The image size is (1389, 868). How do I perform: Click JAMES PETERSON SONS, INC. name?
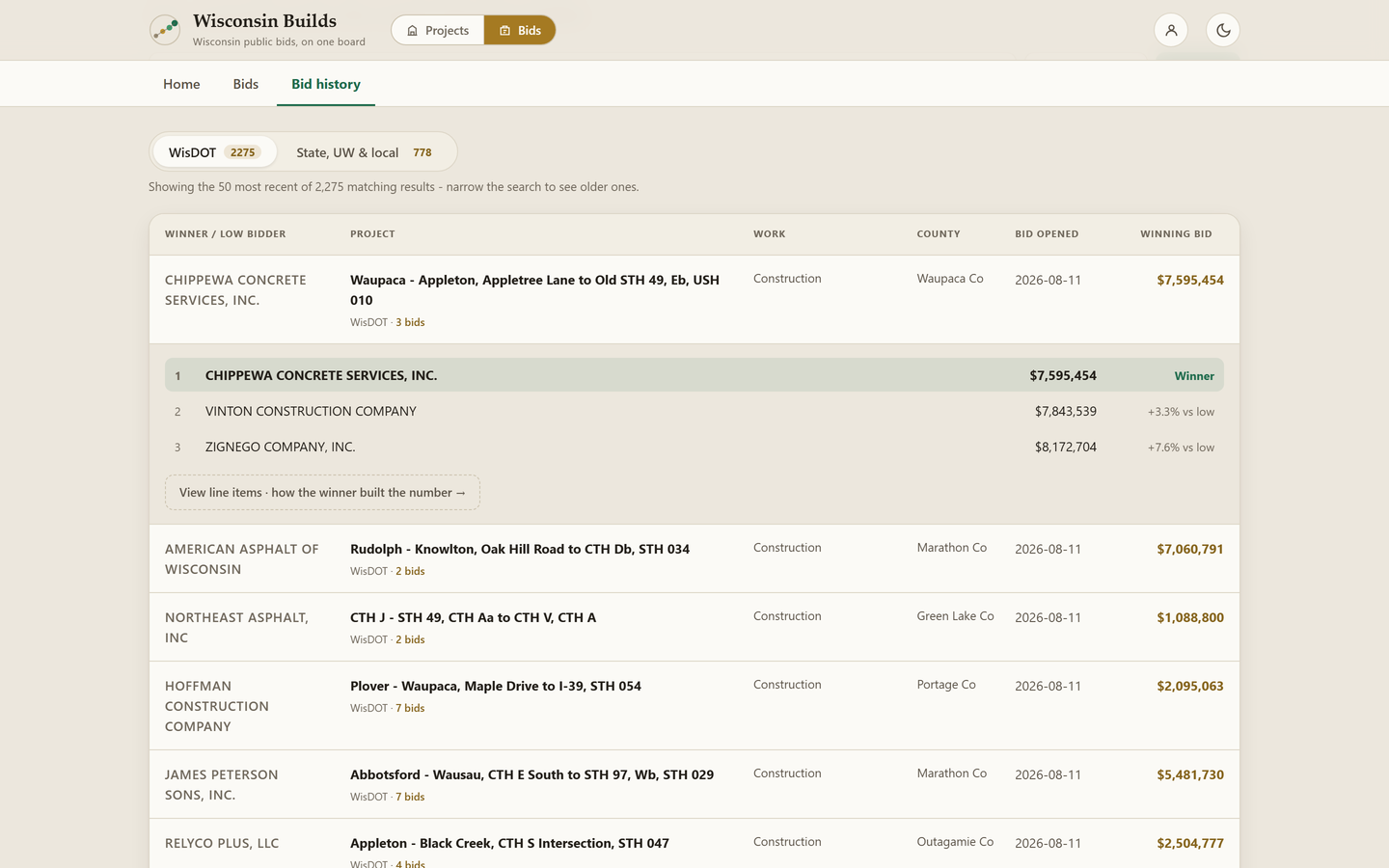[x=222, y=785]
